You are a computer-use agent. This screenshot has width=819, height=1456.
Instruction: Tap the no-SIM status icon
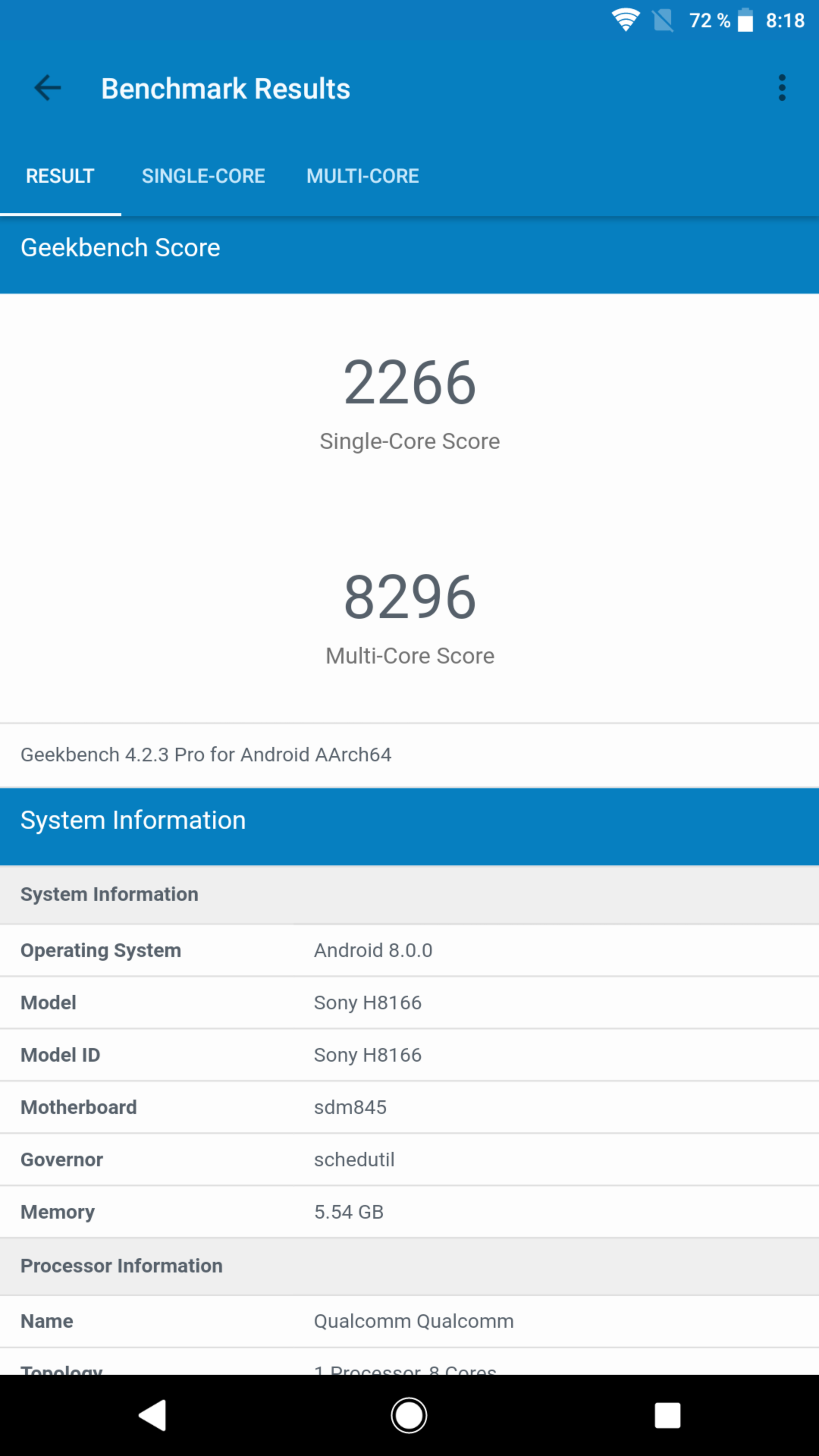coord(662,21)
